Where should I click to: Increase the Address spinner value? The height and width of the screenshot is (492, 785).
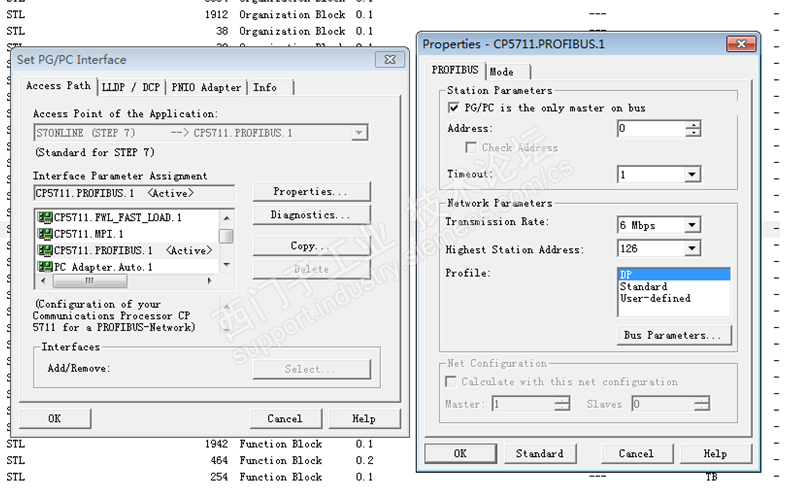(x=693, y=125)
